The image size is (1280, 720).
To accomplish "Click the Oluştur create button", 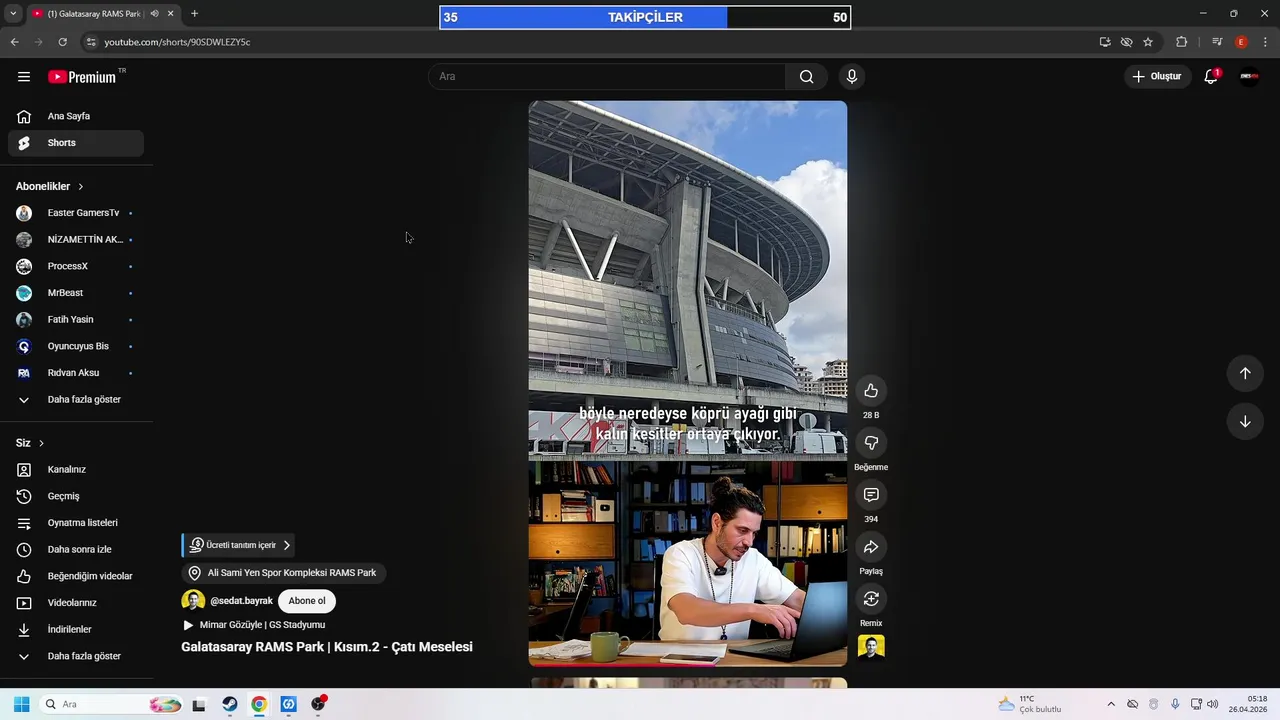I will coord(1157,76).
